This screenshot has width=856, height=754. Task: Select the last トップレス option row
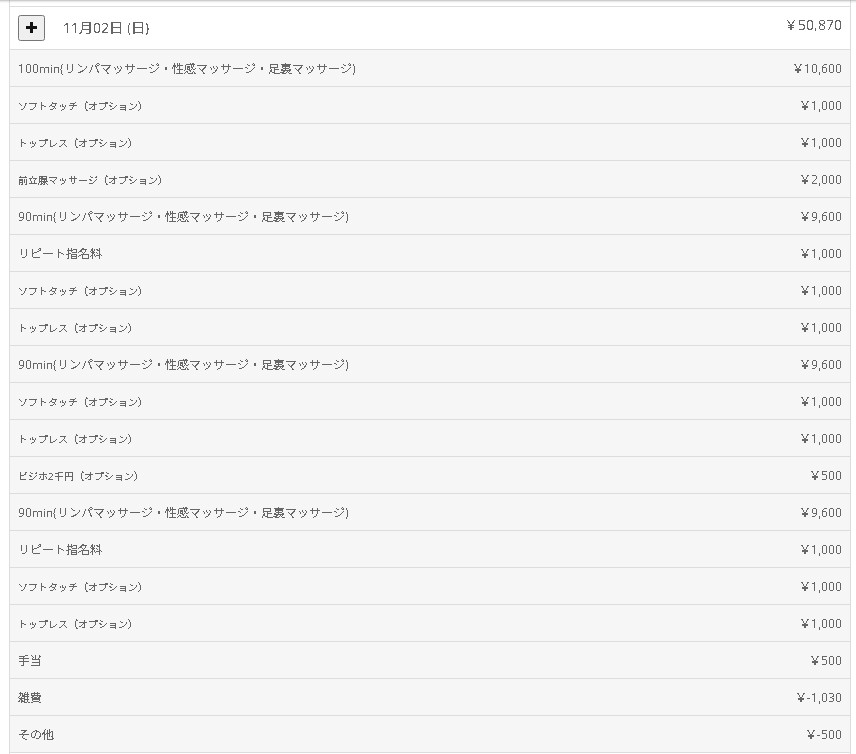coord(75,624)
